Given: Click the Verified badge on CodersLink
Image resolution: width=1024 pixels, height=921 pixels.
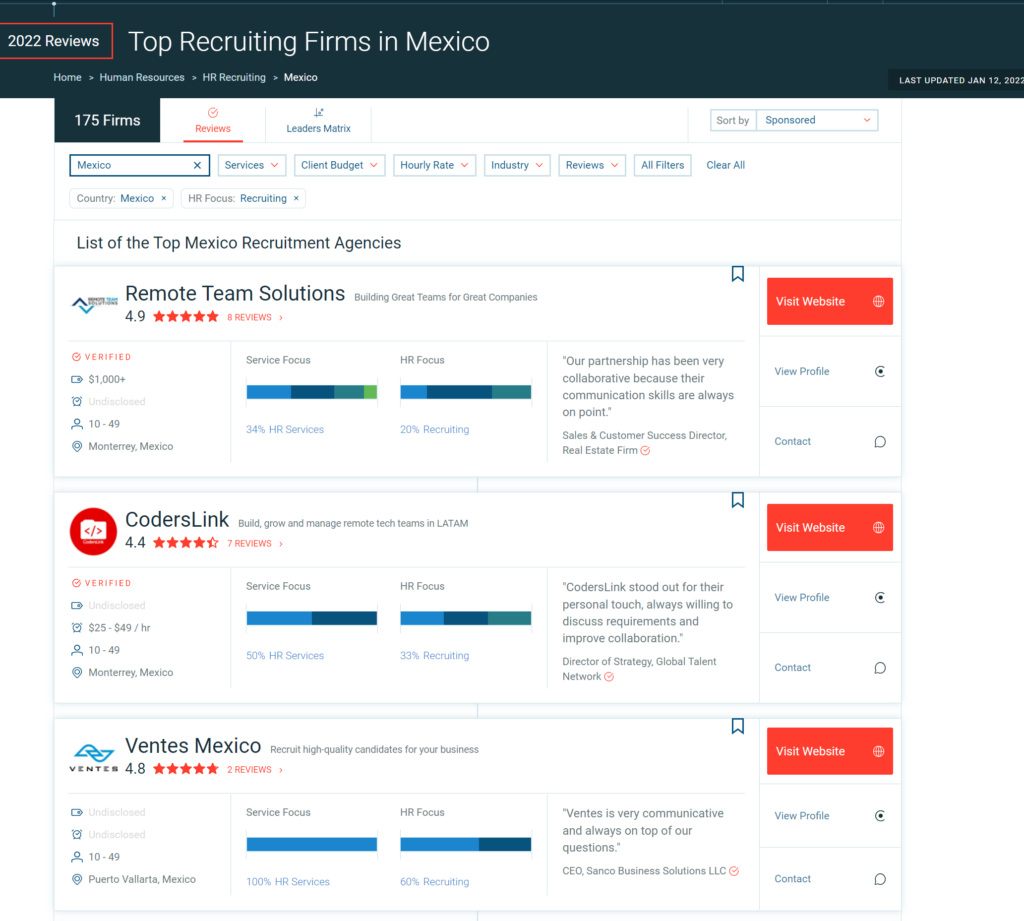Looking at the screenshot, I should [101, 583].
